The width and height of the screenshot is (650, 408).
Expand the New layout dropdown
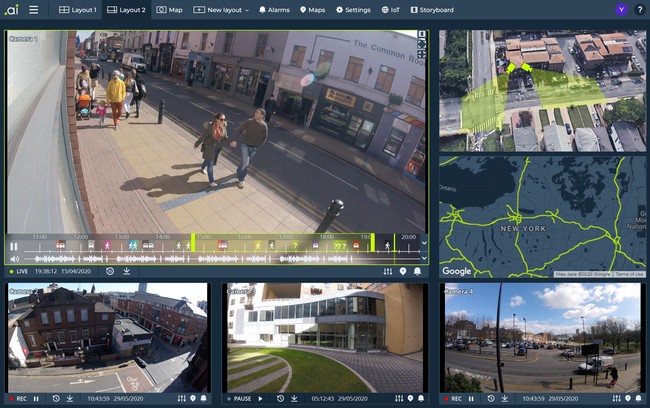coord(221,10)
